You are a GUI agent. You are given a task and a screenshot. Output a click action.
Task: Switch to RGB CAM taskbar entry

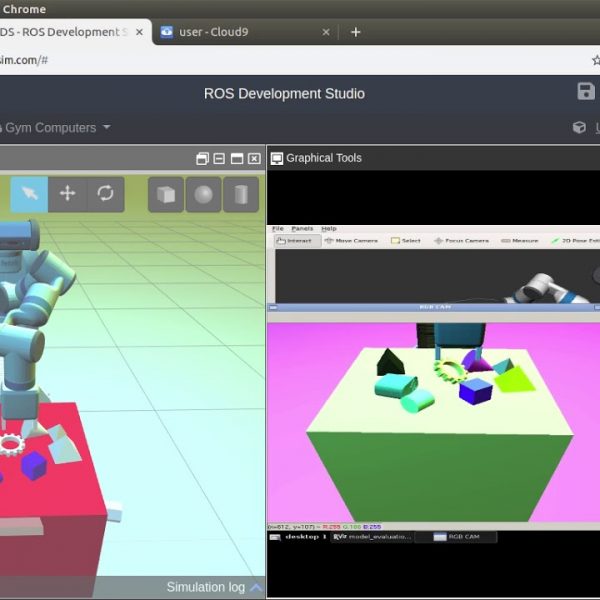456,537
